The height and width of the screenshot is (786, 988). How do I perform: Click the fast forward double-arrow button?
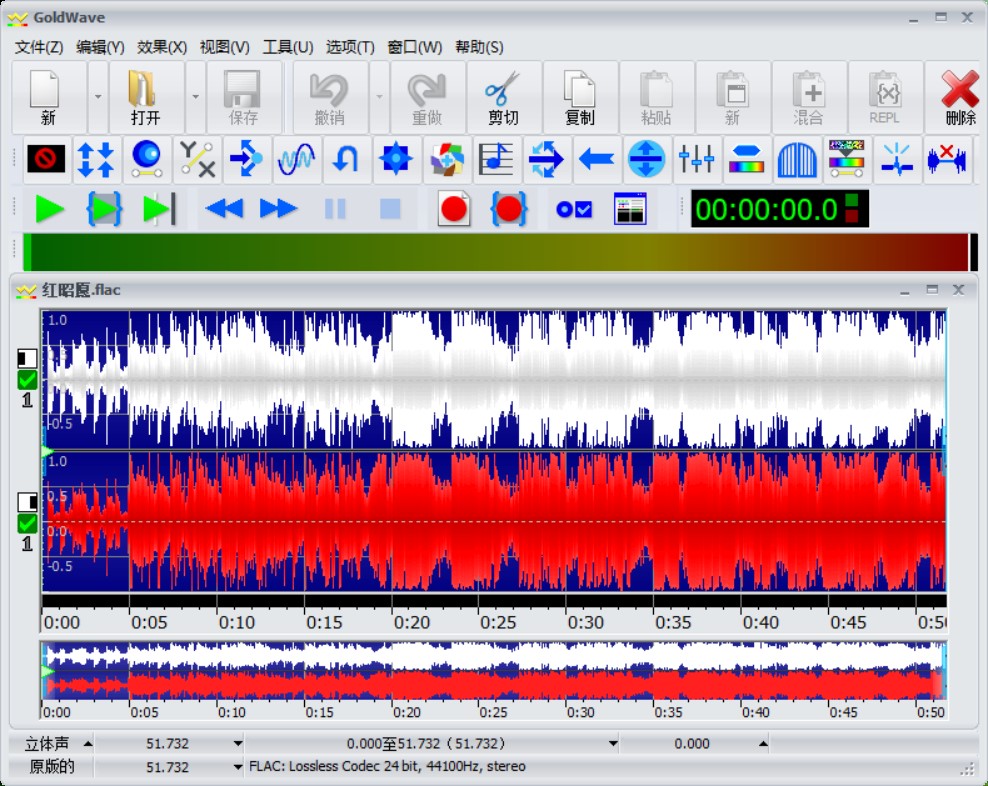pos(279,209)
